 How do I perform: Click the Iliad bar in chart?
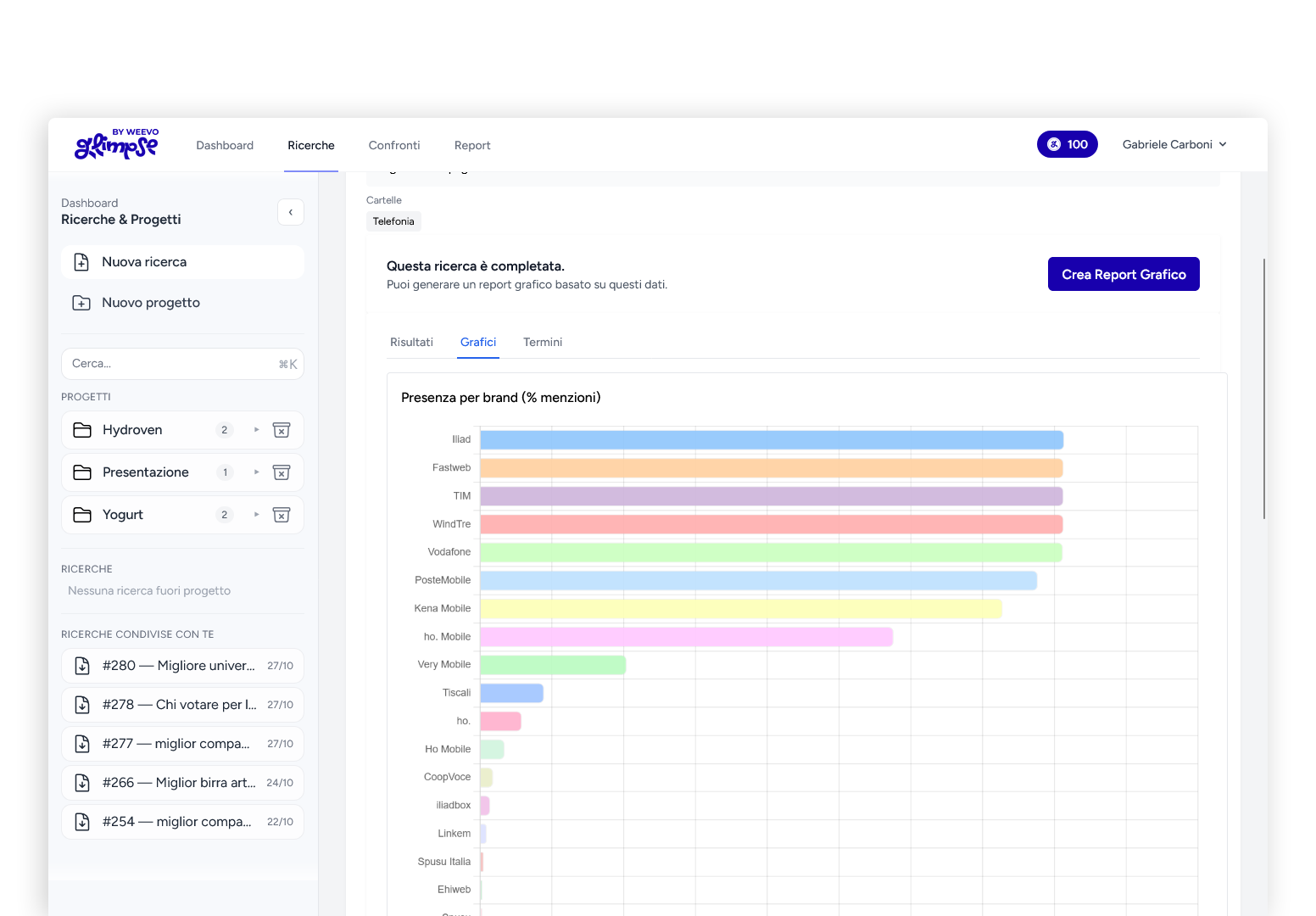(772, 439)
